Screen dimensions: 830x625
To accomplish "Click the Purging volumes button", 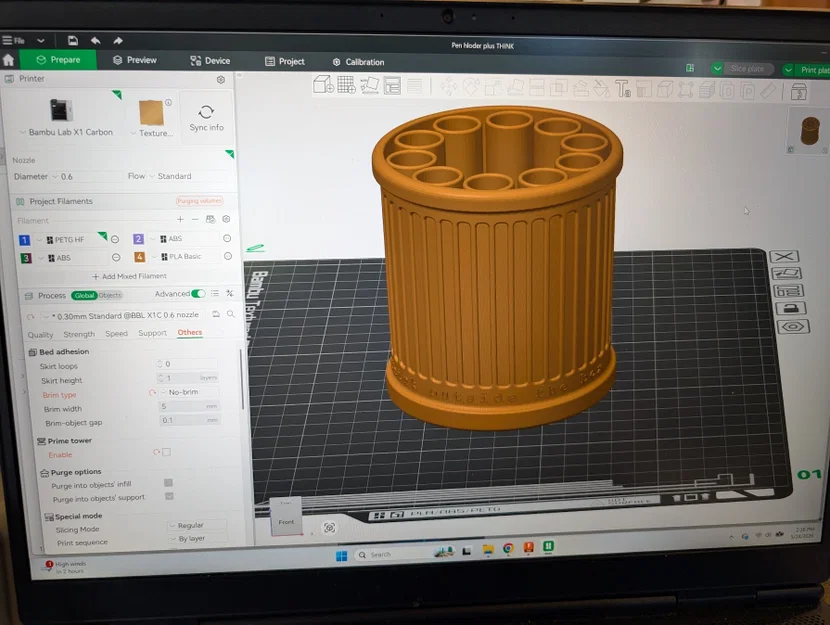I will click(200, 201).
